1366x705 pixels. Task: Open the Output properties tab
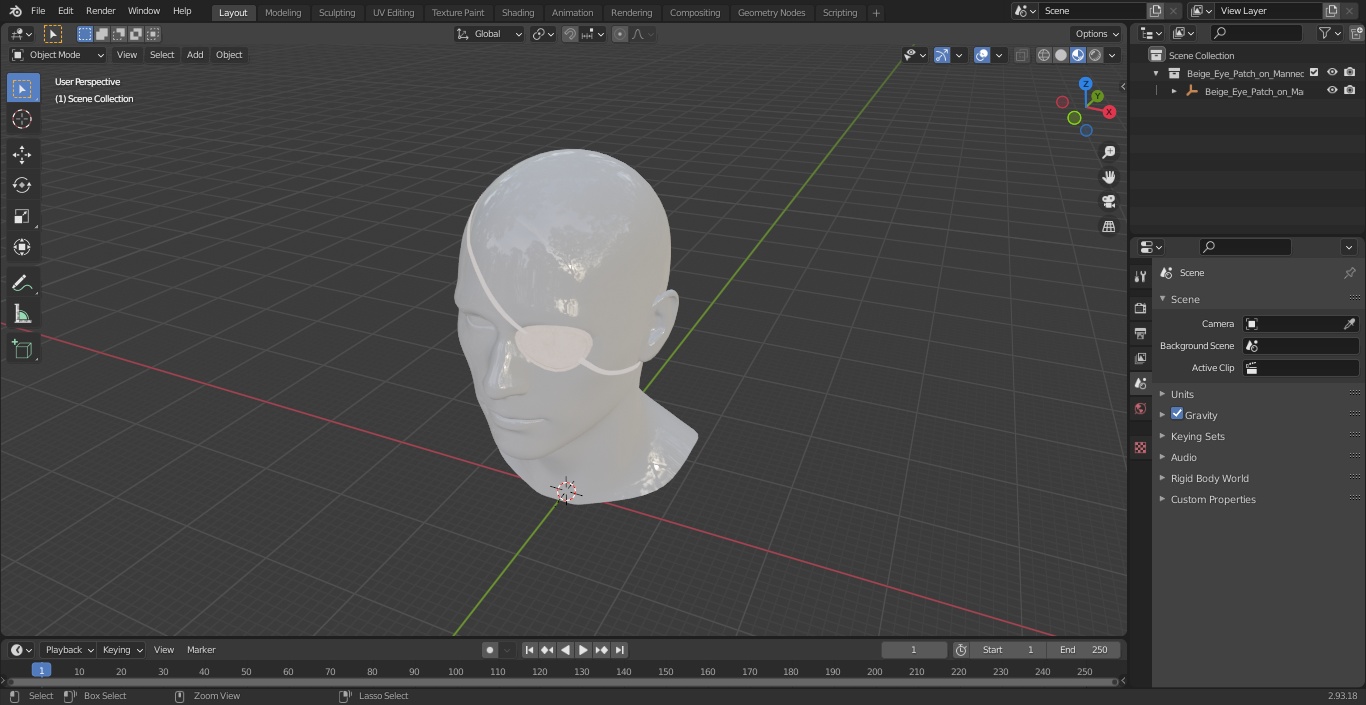1140,333
